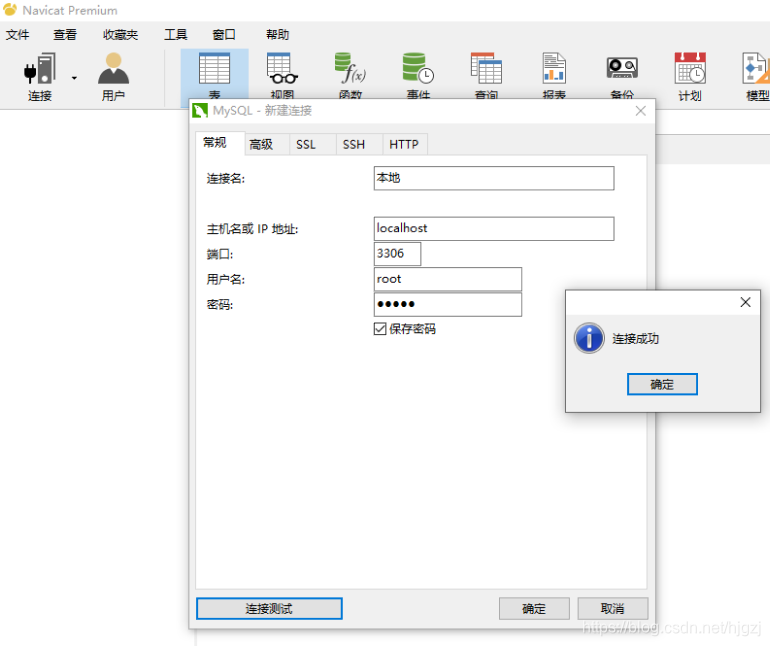The image size is (770, 646).
Task: Select the Function (函数) toolbar icon
Action: (350, 75)
